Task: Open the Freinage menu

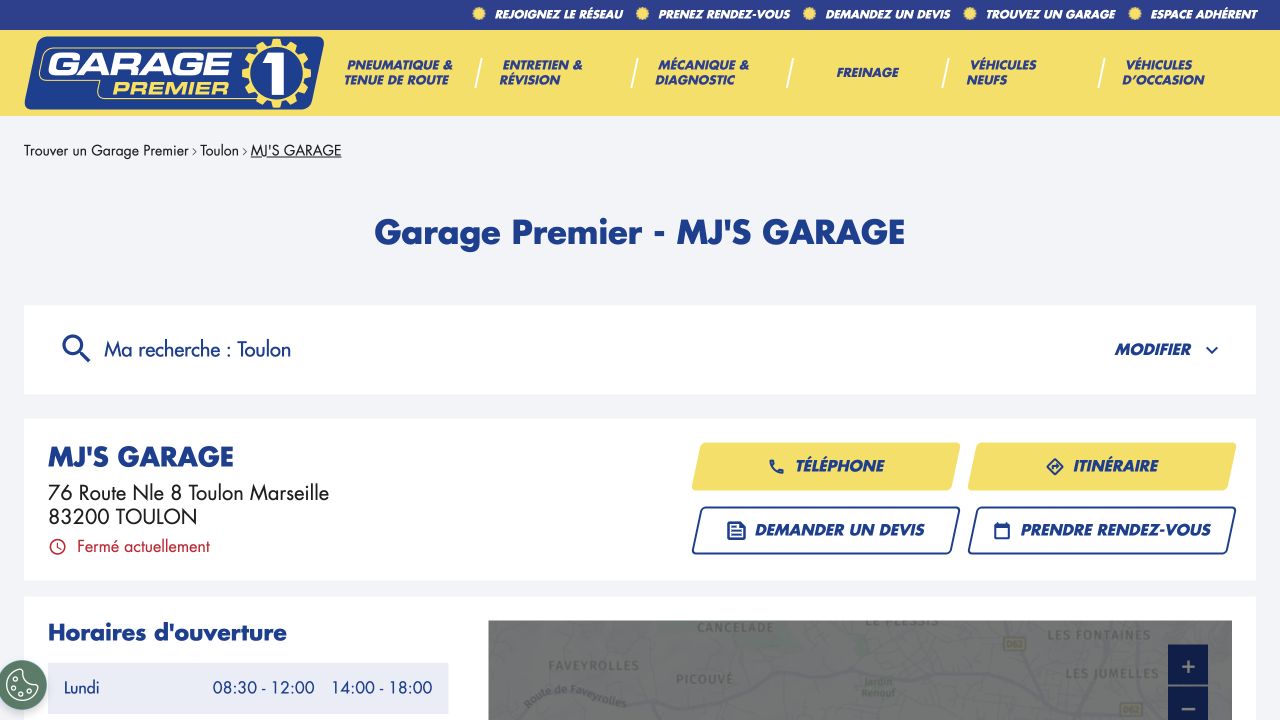Action: [867, 72]
